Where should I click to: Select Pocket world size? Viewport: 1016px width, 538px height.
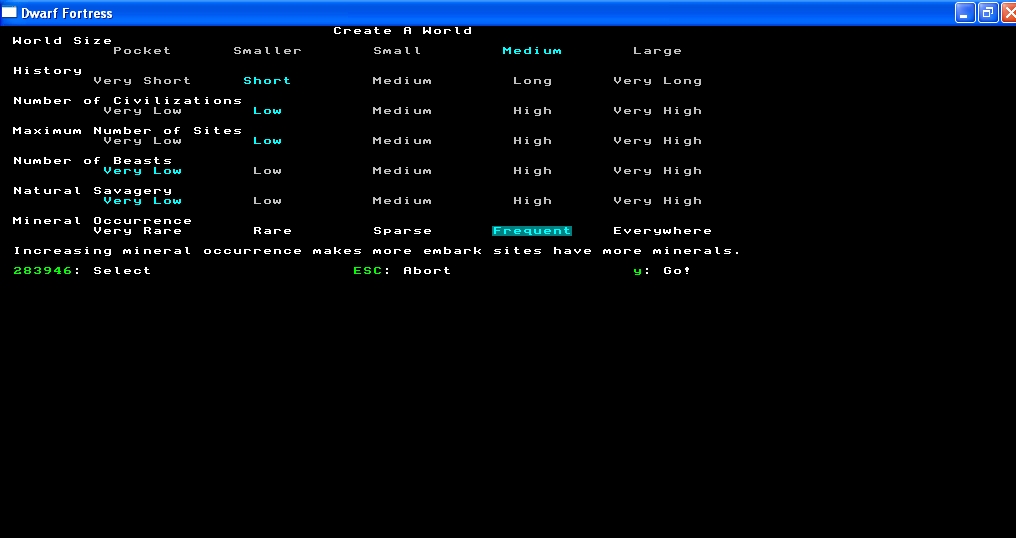click(x=142, y=51)
